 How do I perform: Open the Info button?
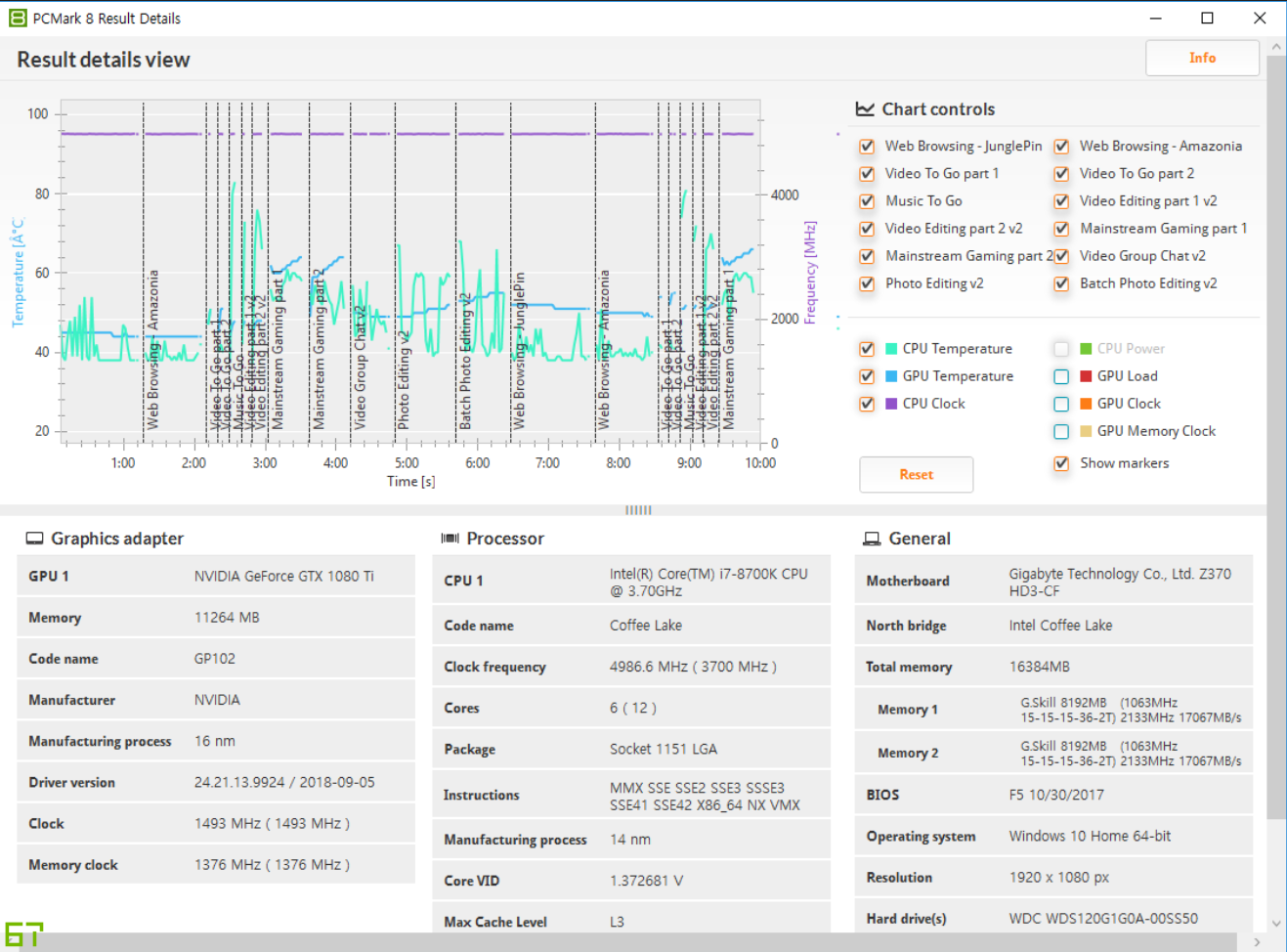(1202, 58)
